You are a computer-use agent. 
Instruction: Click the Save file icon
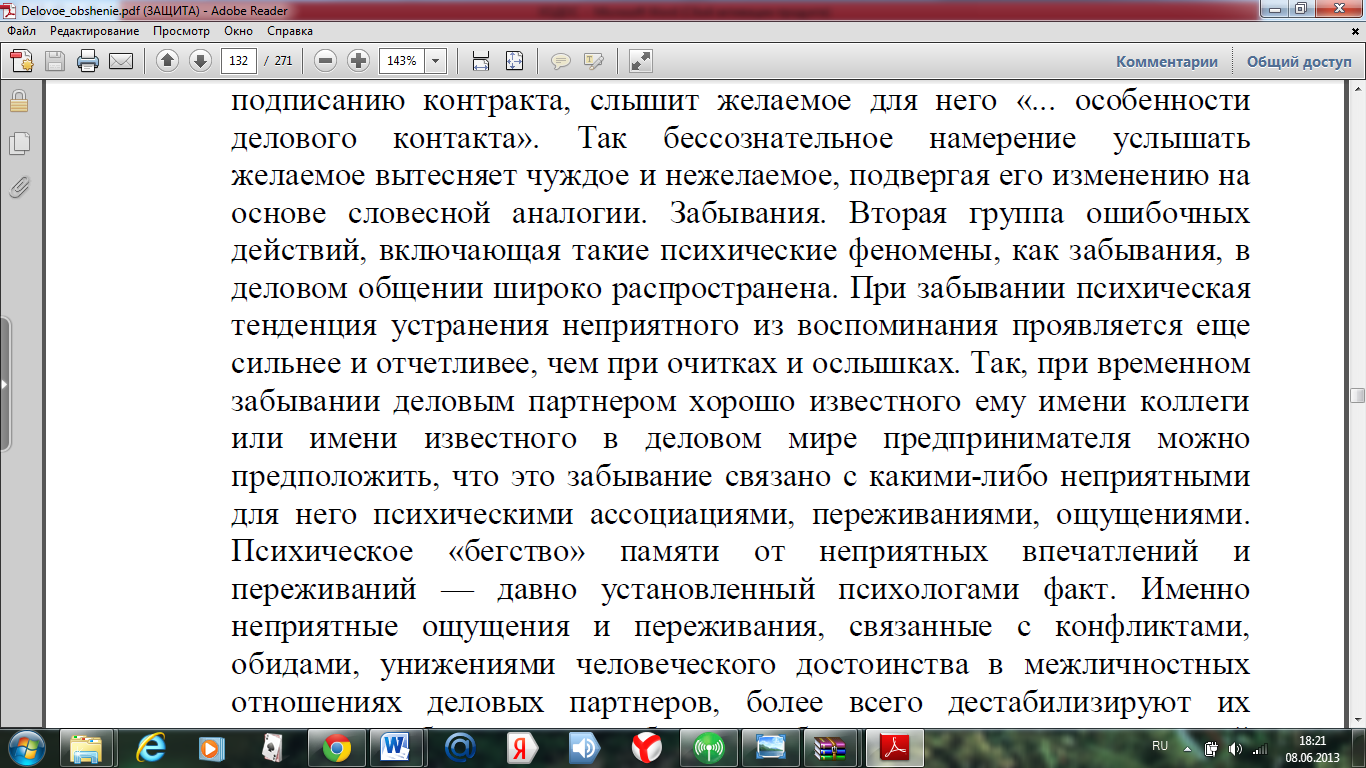pos(55,61)
